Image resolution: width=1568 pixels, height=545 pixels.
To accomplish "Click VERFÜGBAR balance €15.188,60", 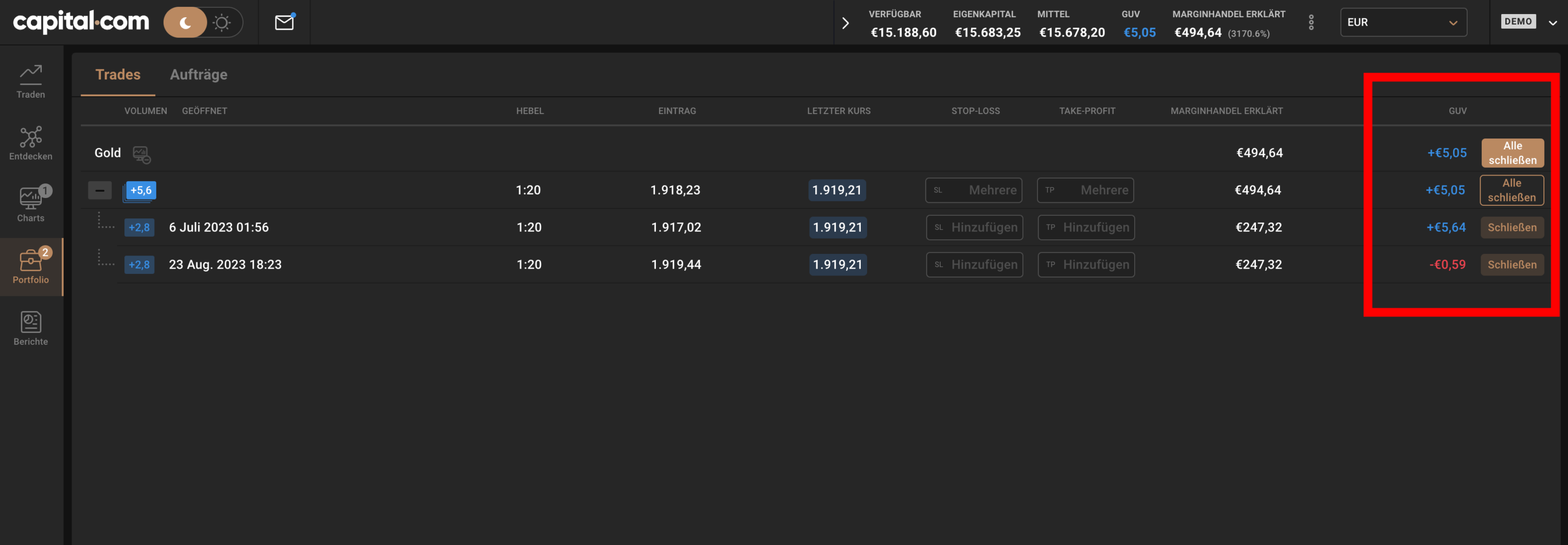I will coord(903,33).
